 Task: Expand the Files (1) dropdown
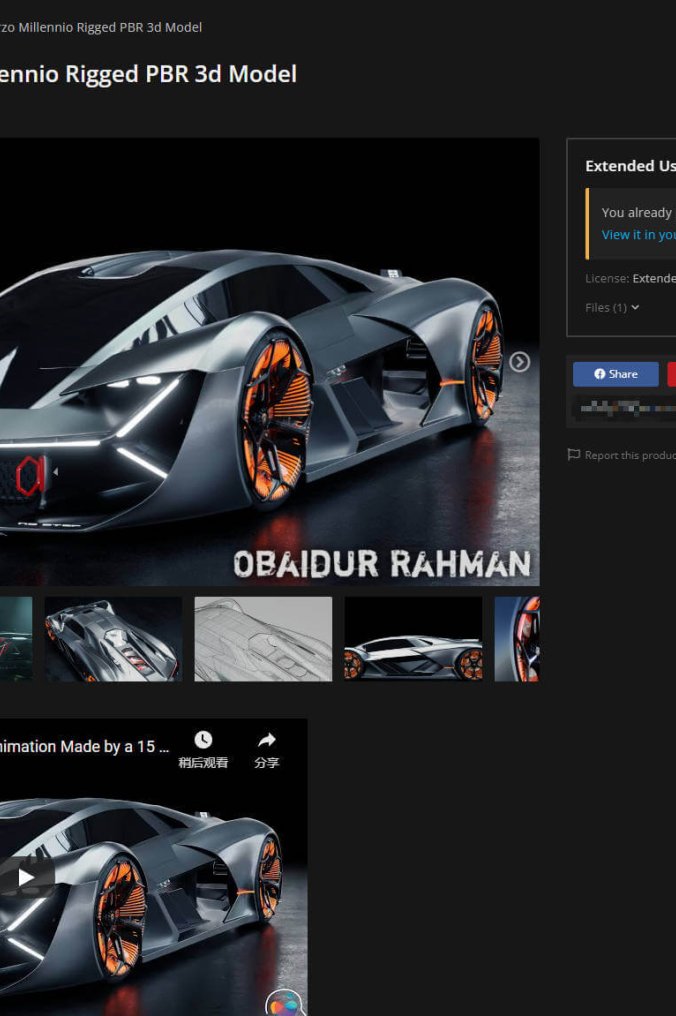pos(612,307)
